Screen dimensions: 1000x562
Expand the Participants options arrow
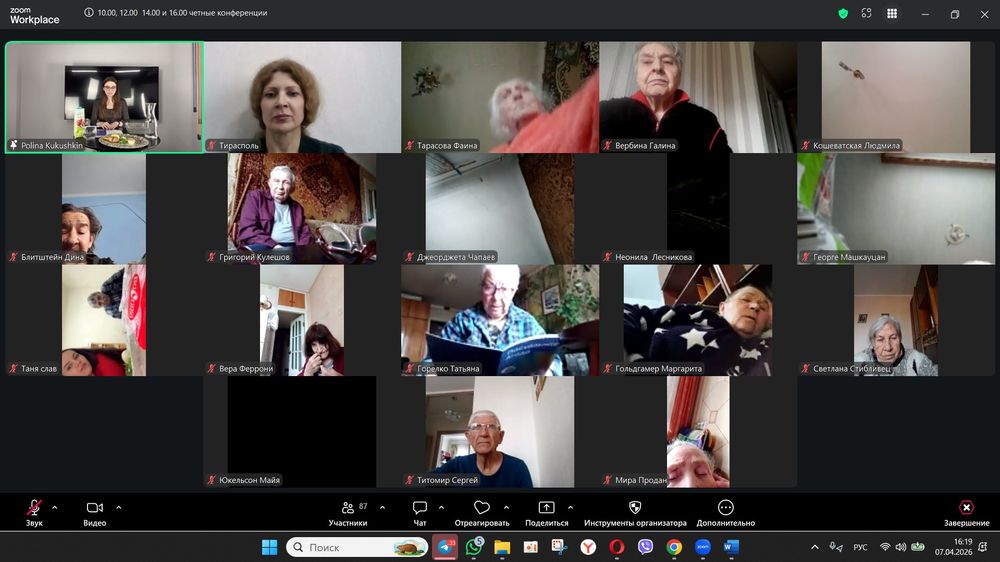point(382,507)
